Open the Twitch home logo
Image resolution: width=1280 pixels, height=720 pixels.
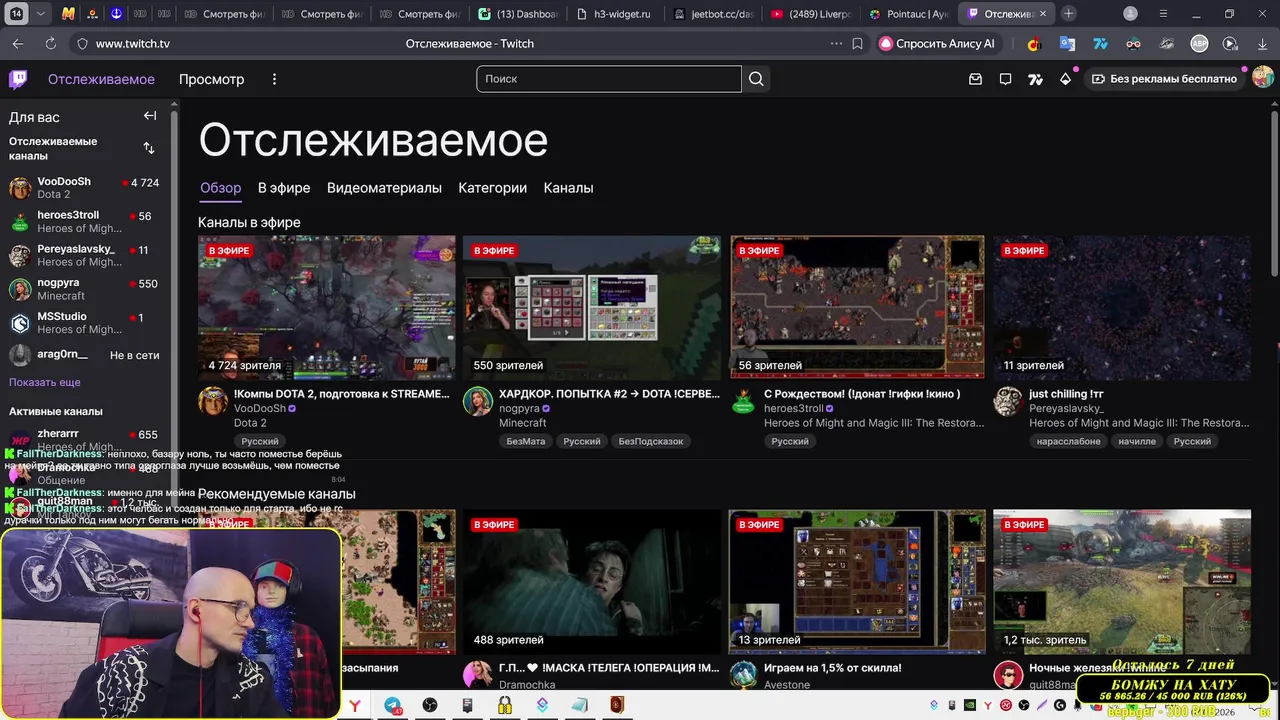pyautogui.click(x=18, y=79)
